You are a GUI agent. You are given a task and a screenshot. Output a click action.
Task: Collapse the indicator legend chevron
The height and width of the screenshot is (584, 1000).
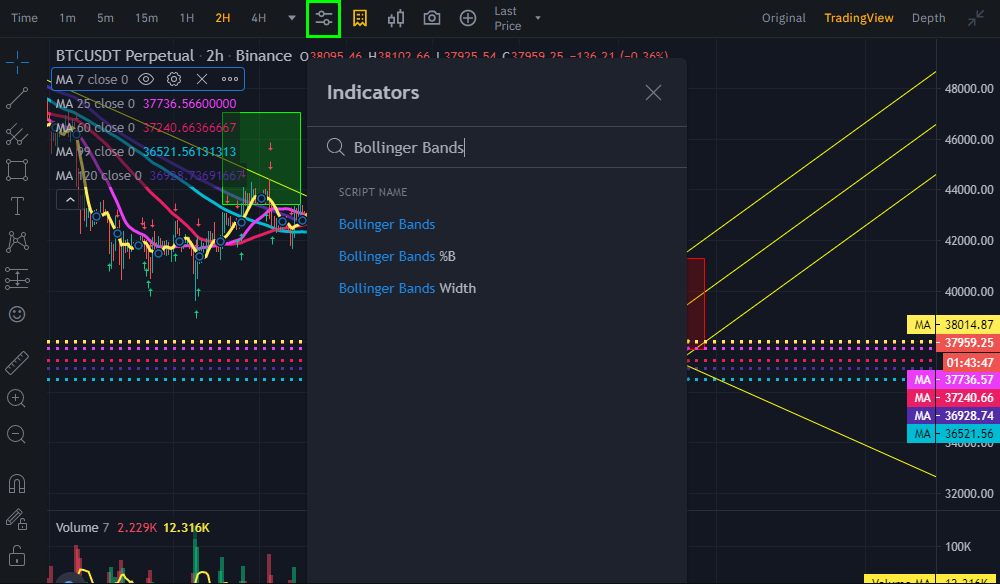(x=70, y=200)
